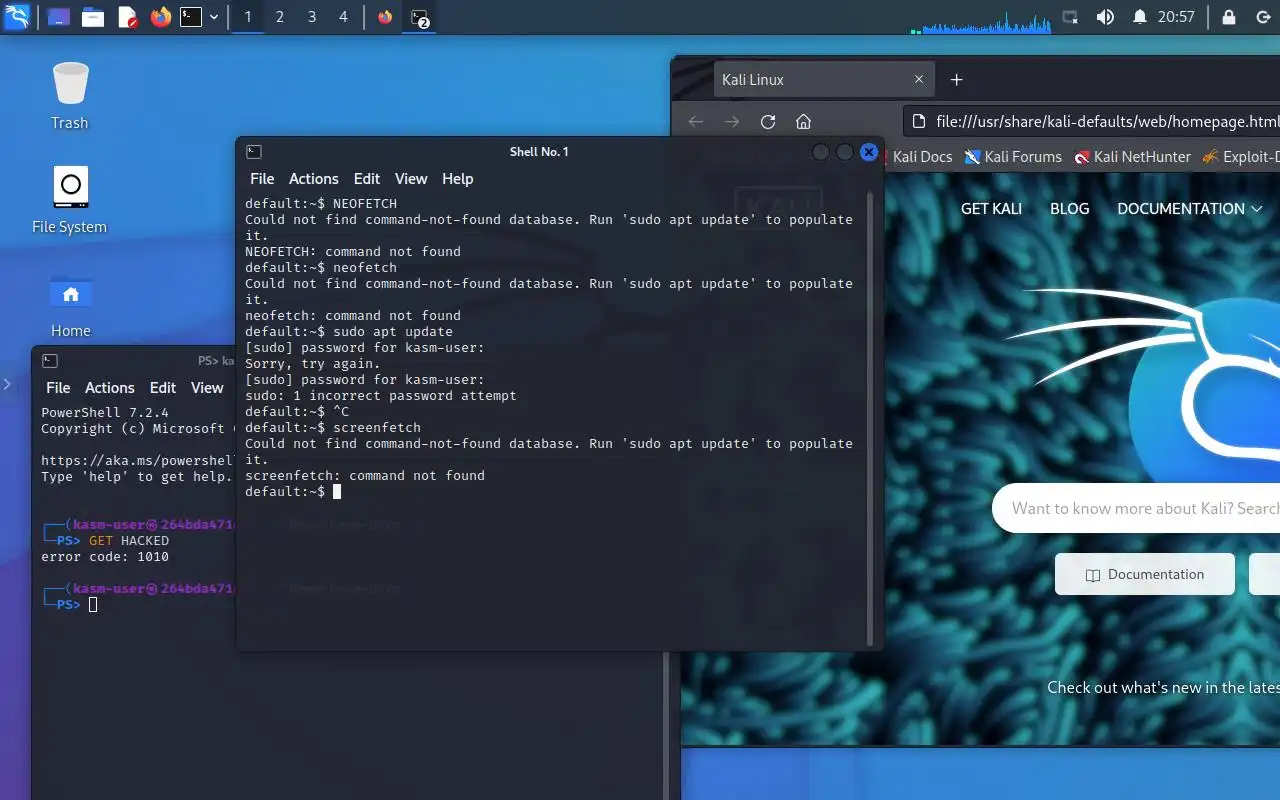Screen dimensions: 1280x800
Task: Open File menu in Shell No. 1
Action: click(x=262, y=179)
